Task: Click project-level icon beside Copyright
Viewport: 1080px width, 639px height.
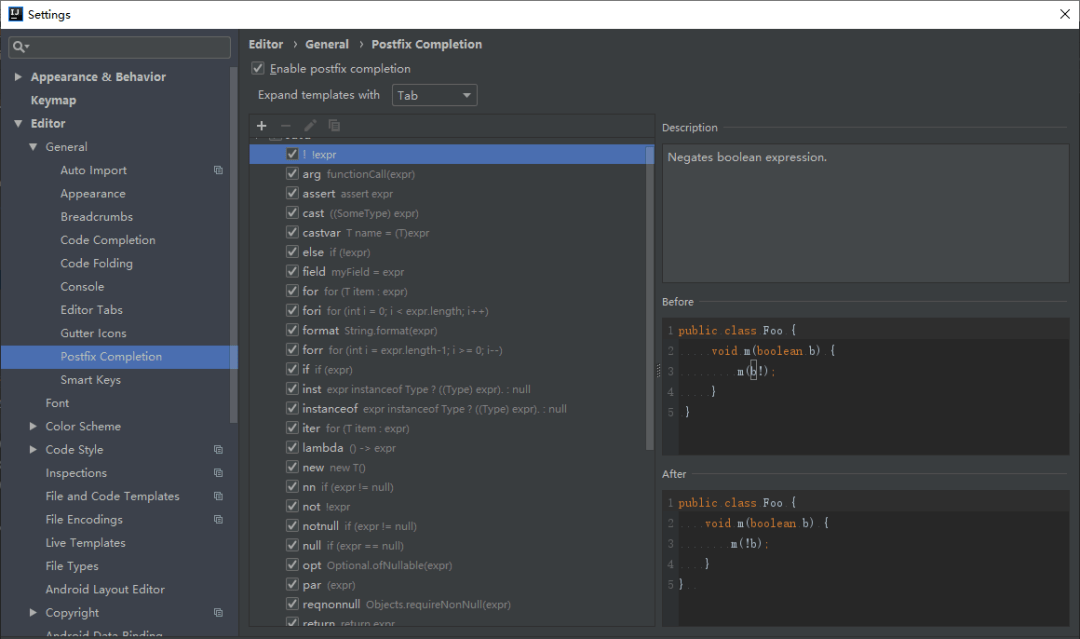Action: click(x=218, y=613)
